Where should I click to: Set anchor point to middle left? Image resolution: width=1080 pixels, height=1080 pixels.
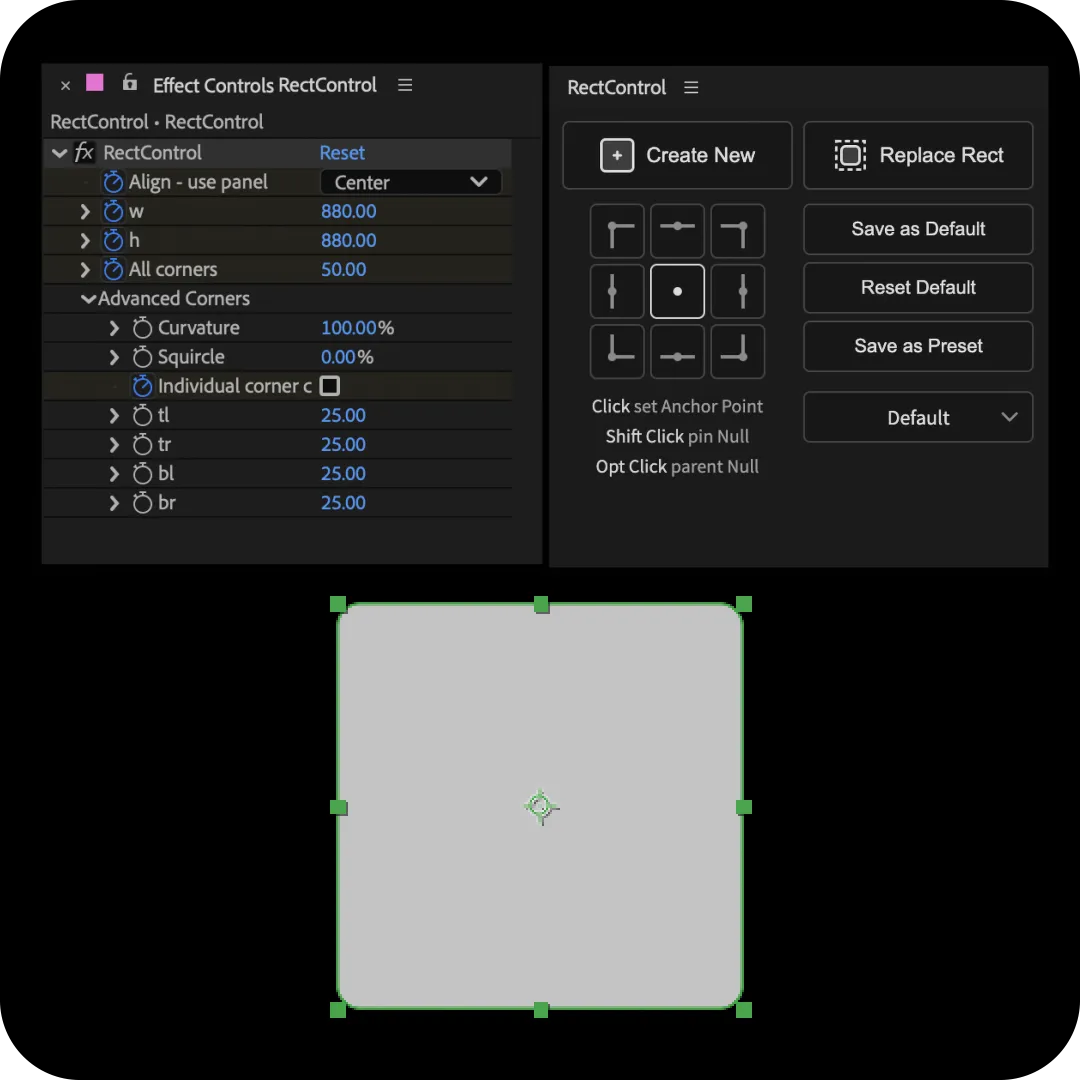click(617, 291)
